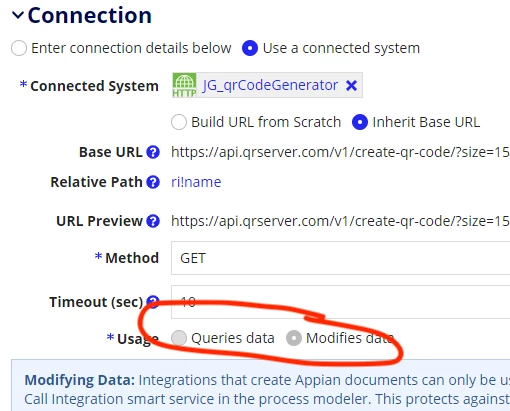
Task: Open the Timeout (sec) help icon
Action: click(x=153, y=302)
